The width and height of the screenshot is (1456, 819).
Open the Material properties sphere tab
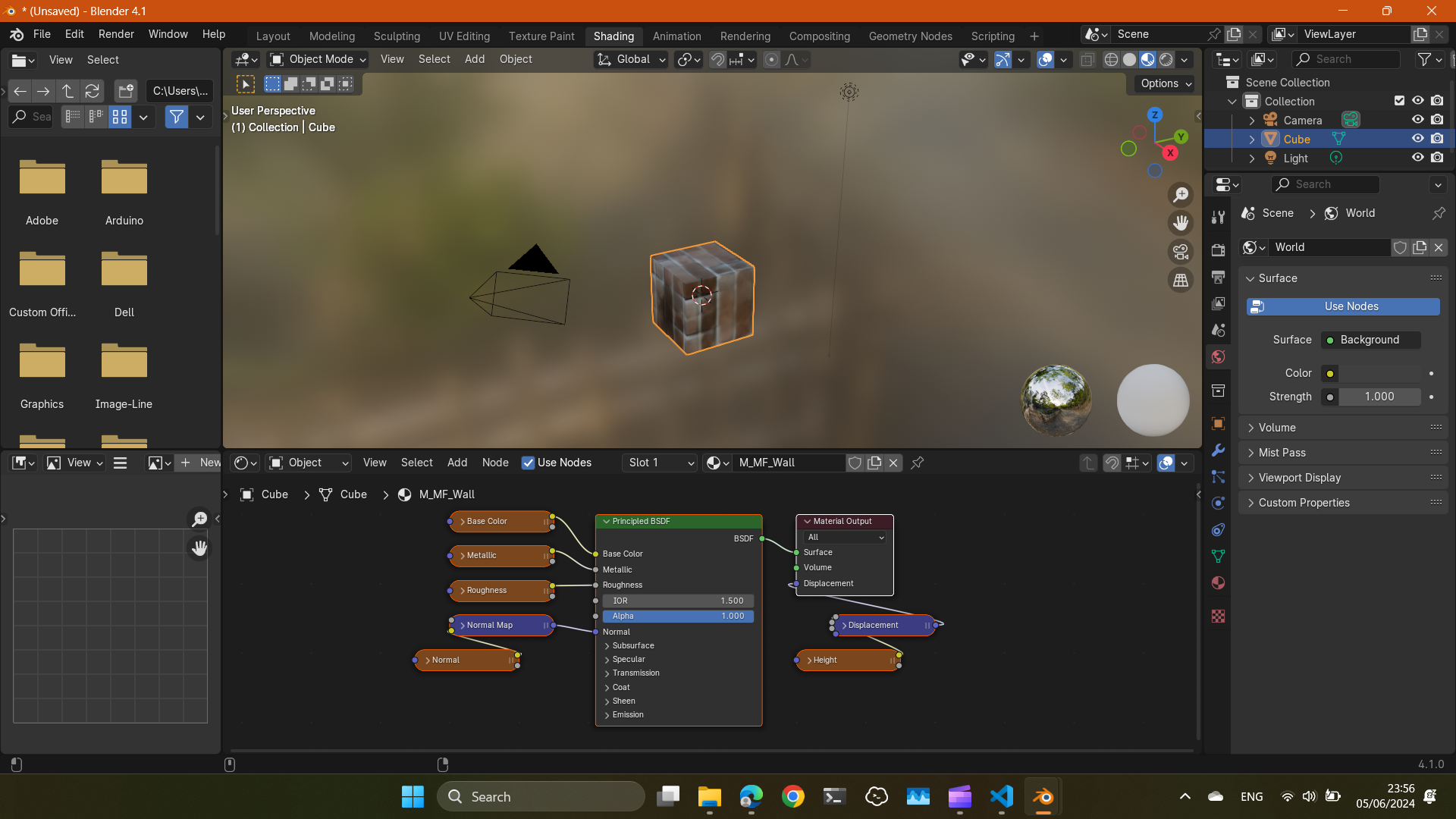pos(1218,582)
